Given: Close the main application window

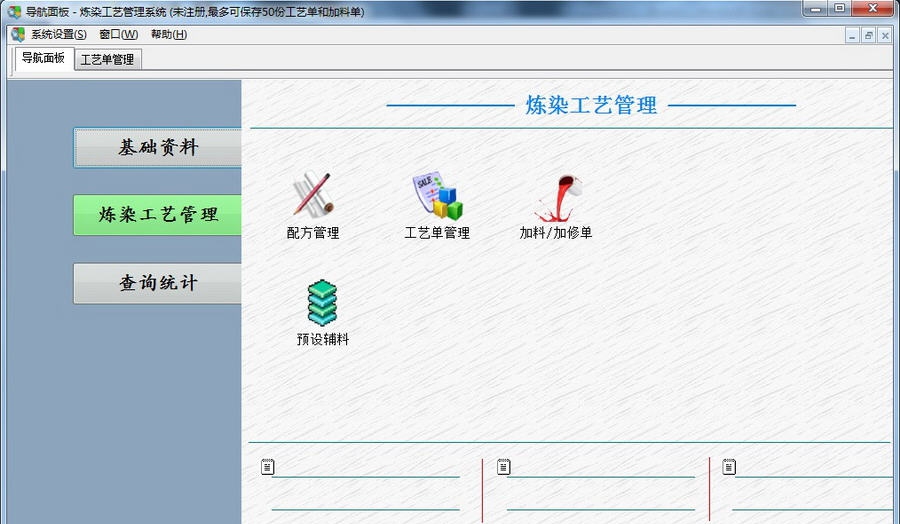Looking at the screenshot, I should [872, 8].
